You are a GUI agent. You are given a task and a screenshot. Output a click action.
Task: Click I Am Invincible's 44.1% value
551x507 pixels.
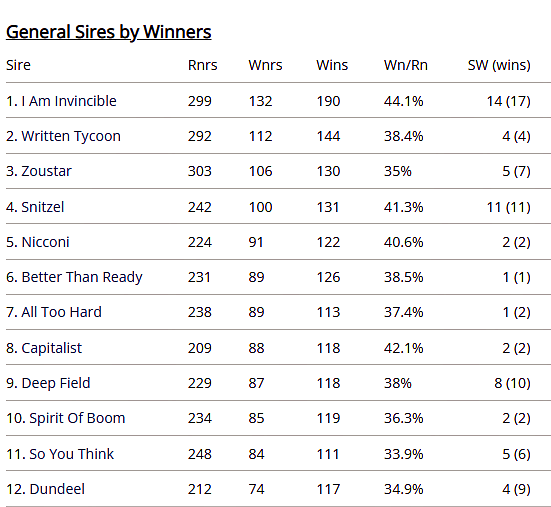403,101
